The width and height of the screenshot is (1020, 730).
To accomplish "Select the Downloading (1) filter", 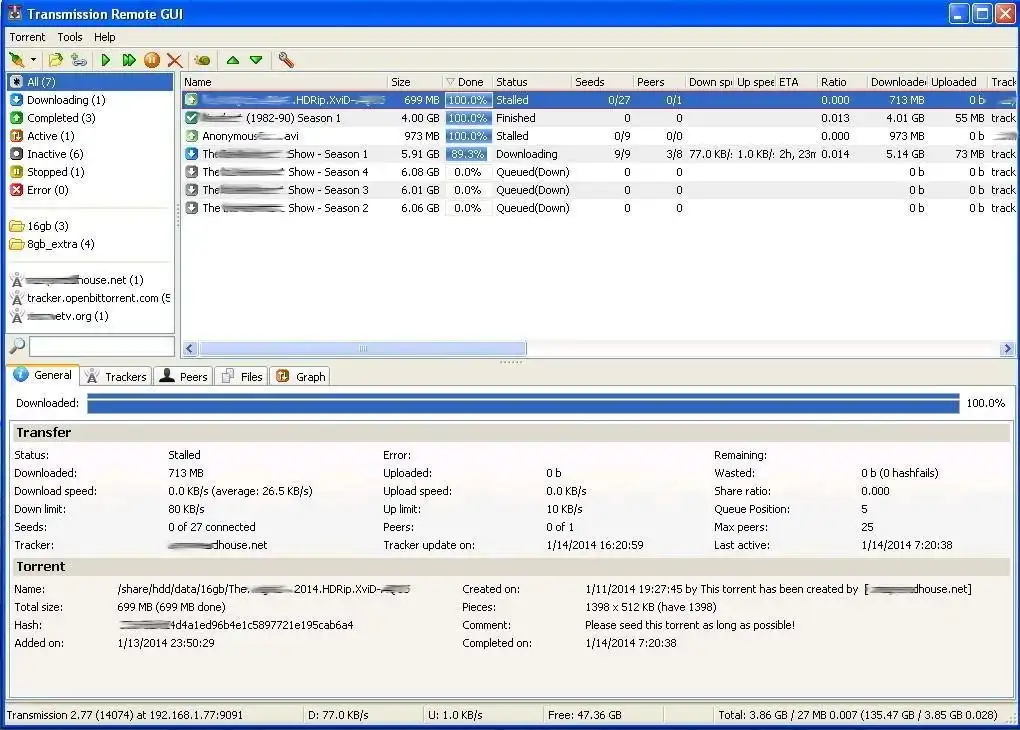I will point(65,100).
